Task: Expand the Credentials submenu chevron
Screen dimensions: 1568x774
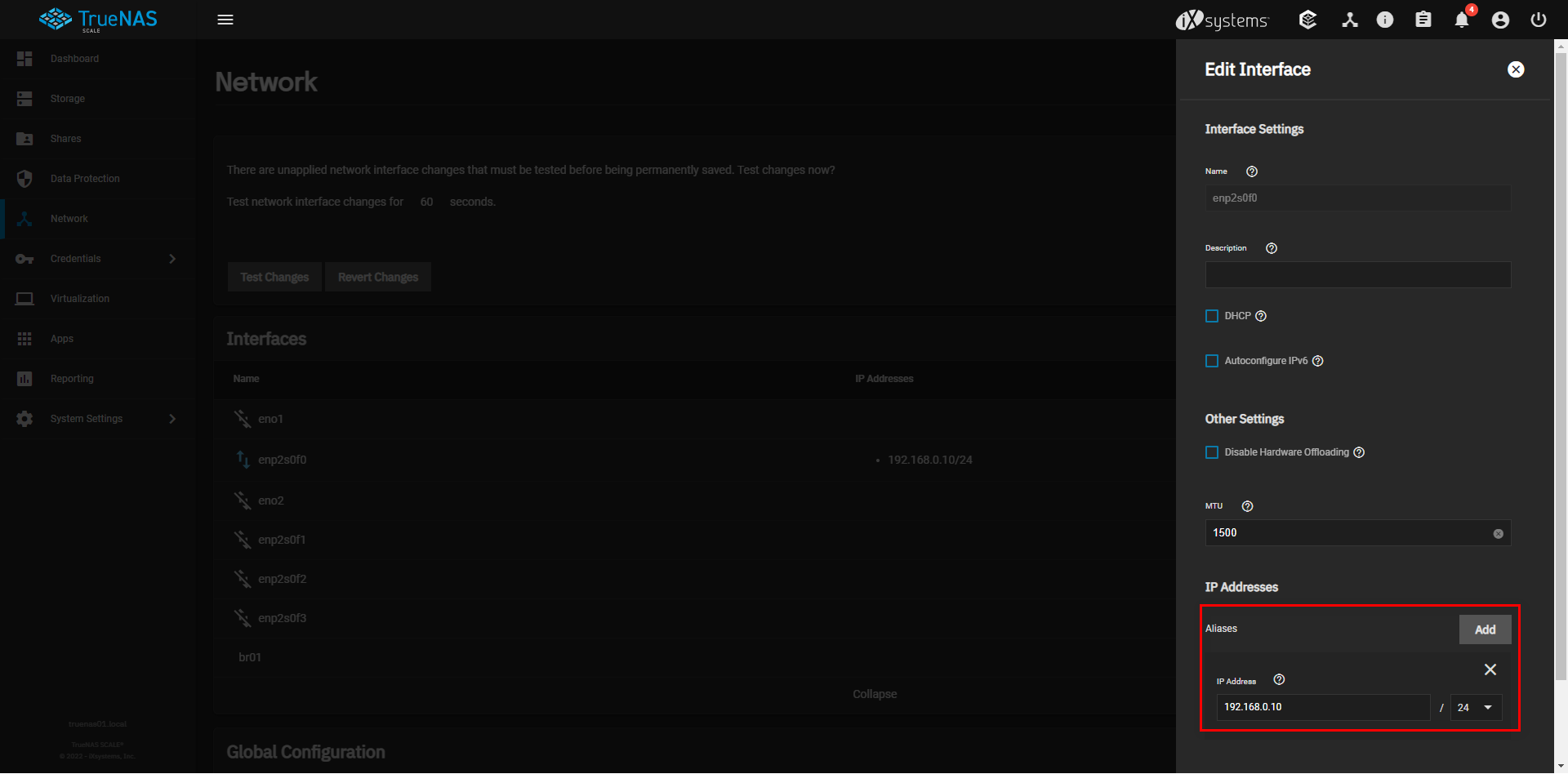Action: pos(172,259)
